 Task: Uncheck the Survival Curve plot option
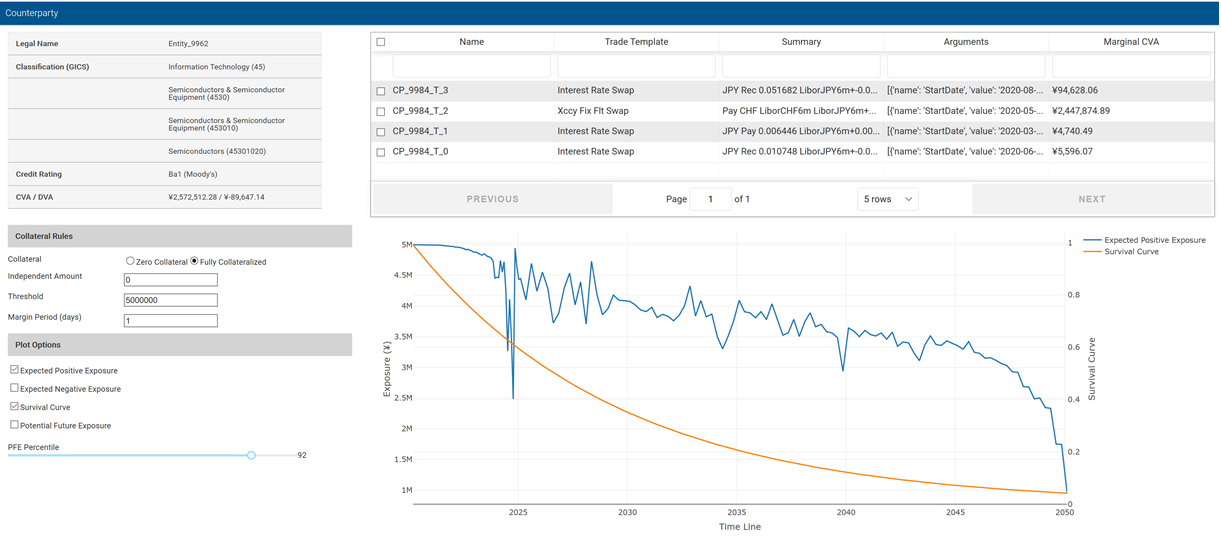(14, 407)
